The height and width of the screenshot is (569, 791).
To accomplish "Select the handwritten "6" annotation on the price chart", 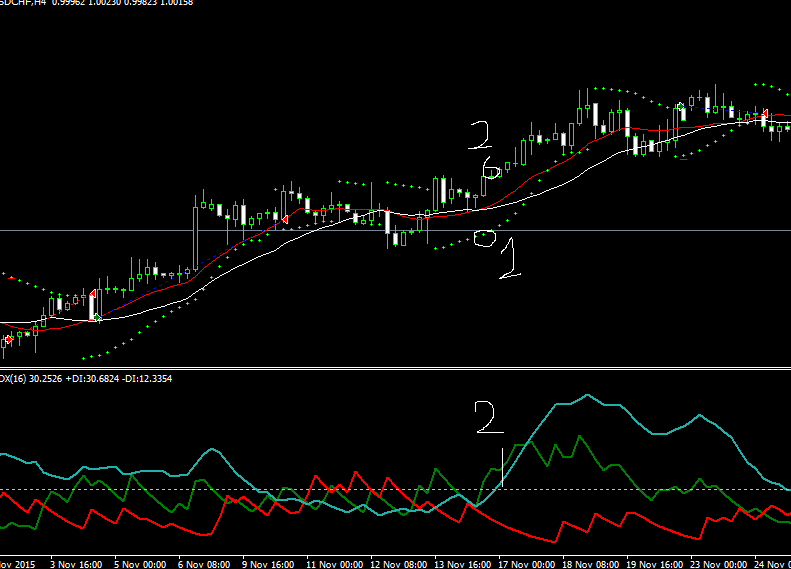I will click(488, 168).
